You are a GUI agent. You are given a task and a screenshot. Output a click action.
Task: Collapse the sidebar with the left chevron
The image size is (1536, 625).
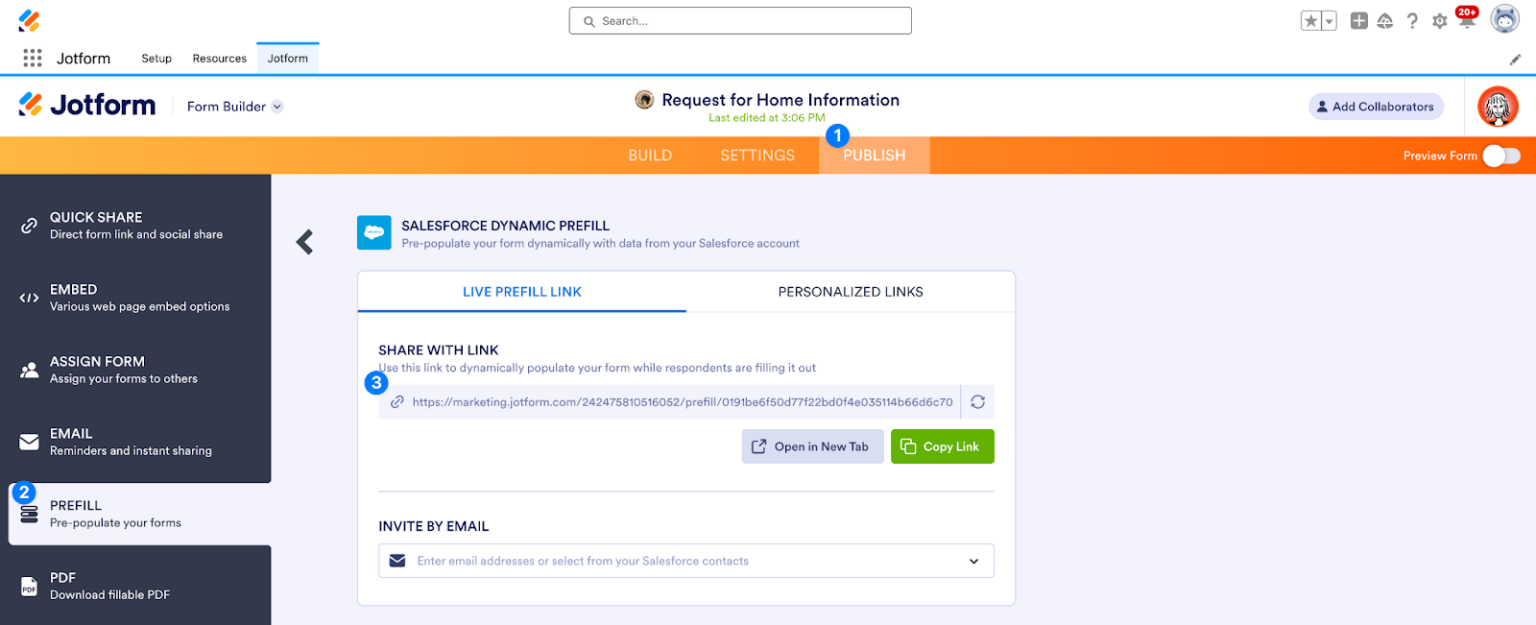(x=304, y=242)
